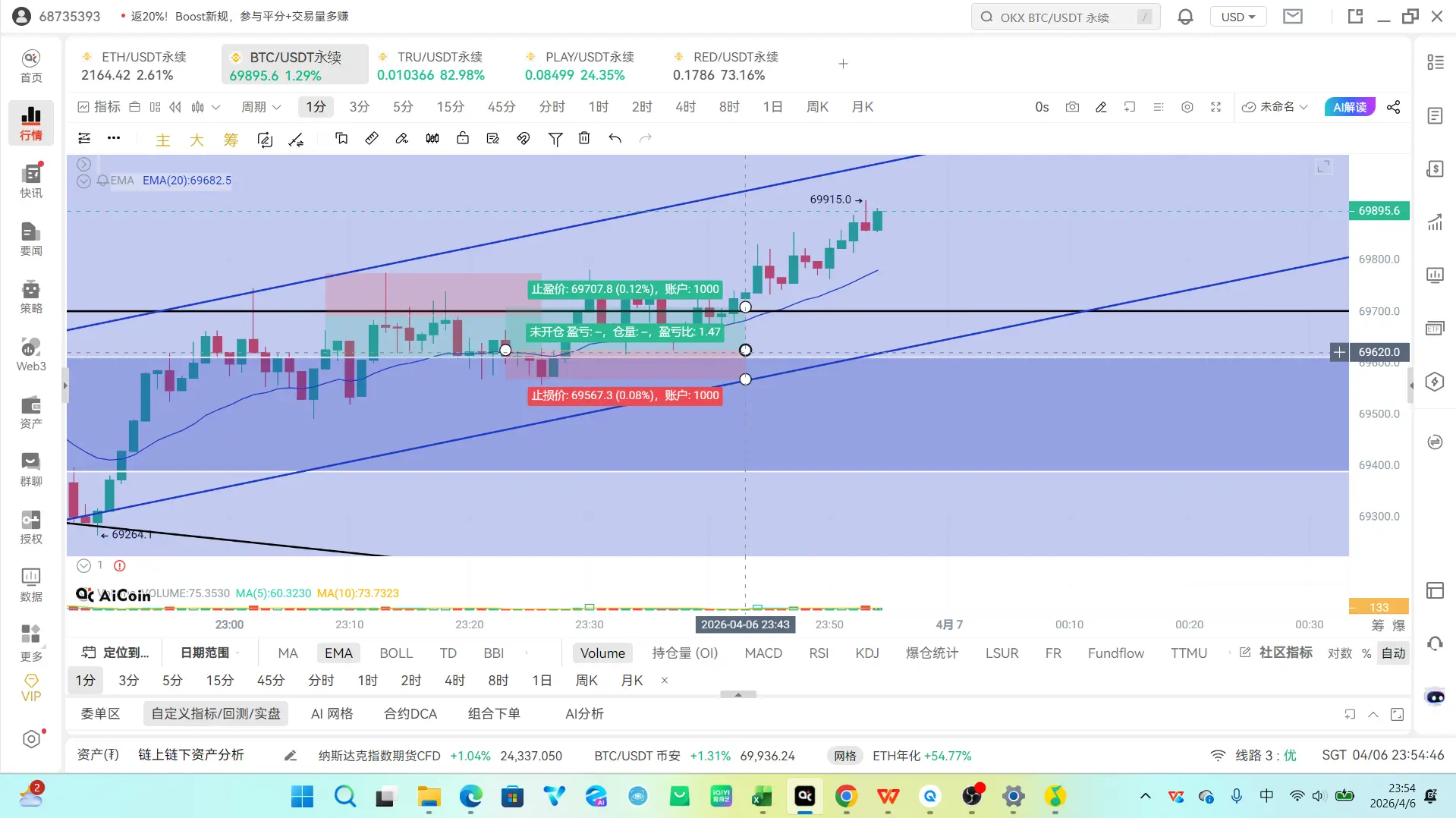Image resolution: width=1456 pixels, height=818 pixels.
Task: Click the AI解读 button
Action: (x=1350, y=107)
